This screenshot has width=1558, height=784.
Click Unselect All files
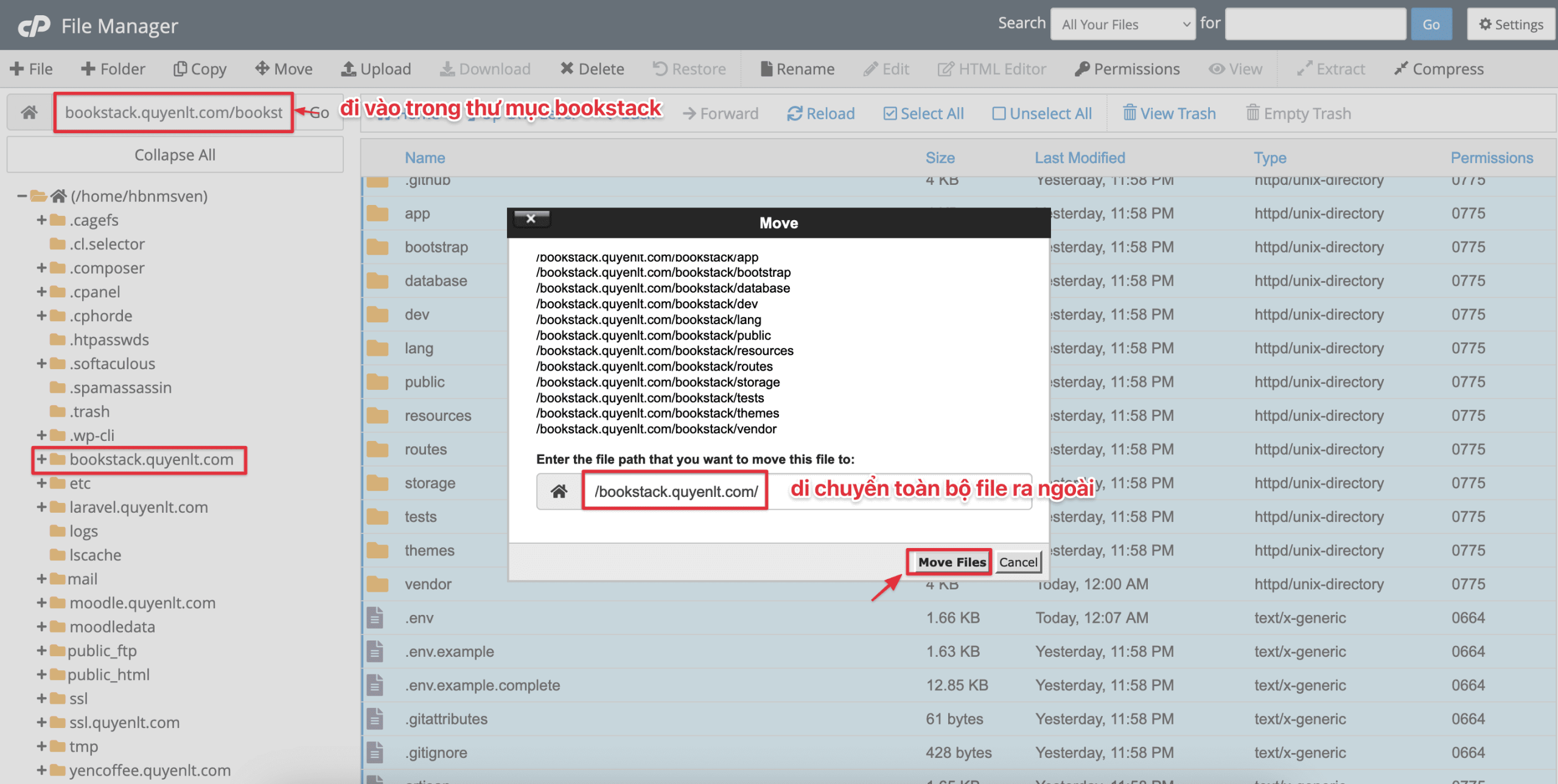click(x=1042, y=114)
